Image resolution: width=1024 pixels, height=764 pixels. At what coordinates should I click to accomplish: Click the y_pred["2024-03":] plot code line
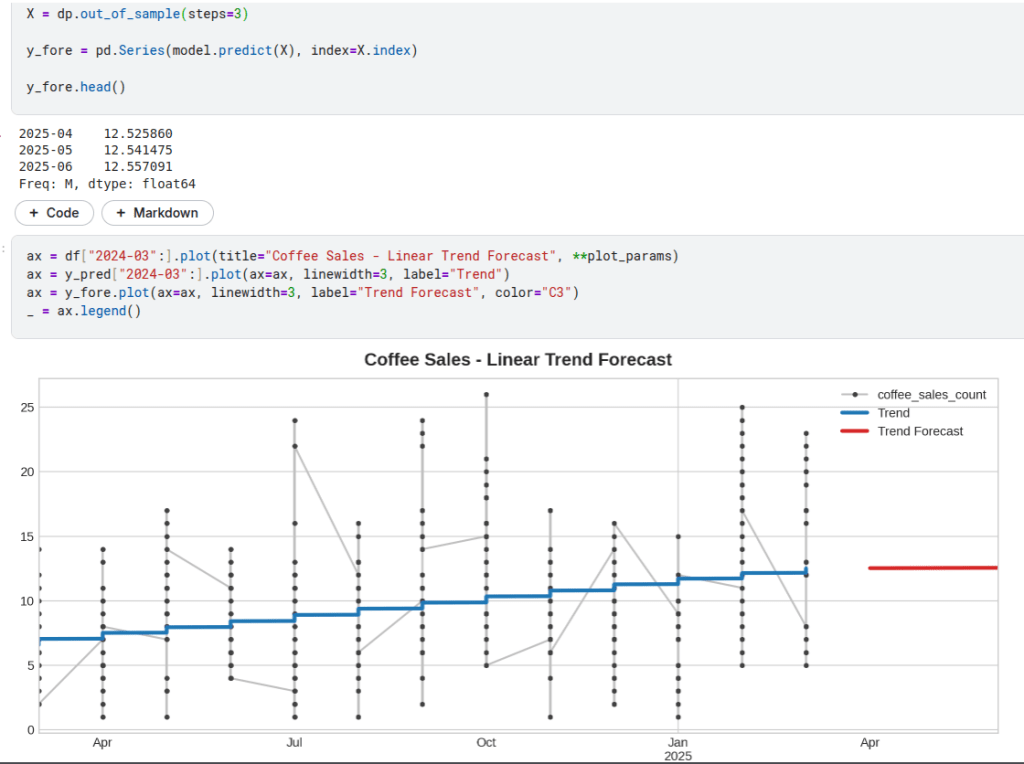(268, 274)
